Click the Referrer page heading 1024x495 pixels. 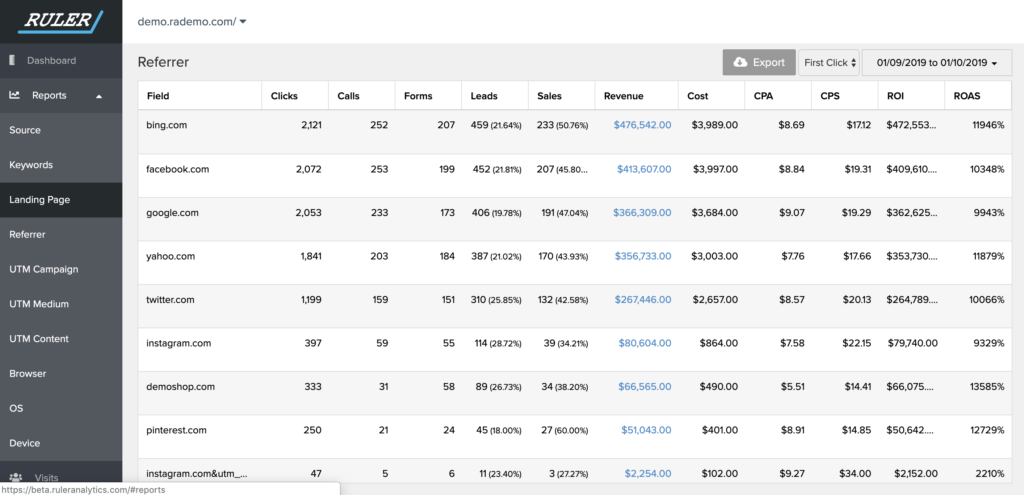(x=163, y=63)
